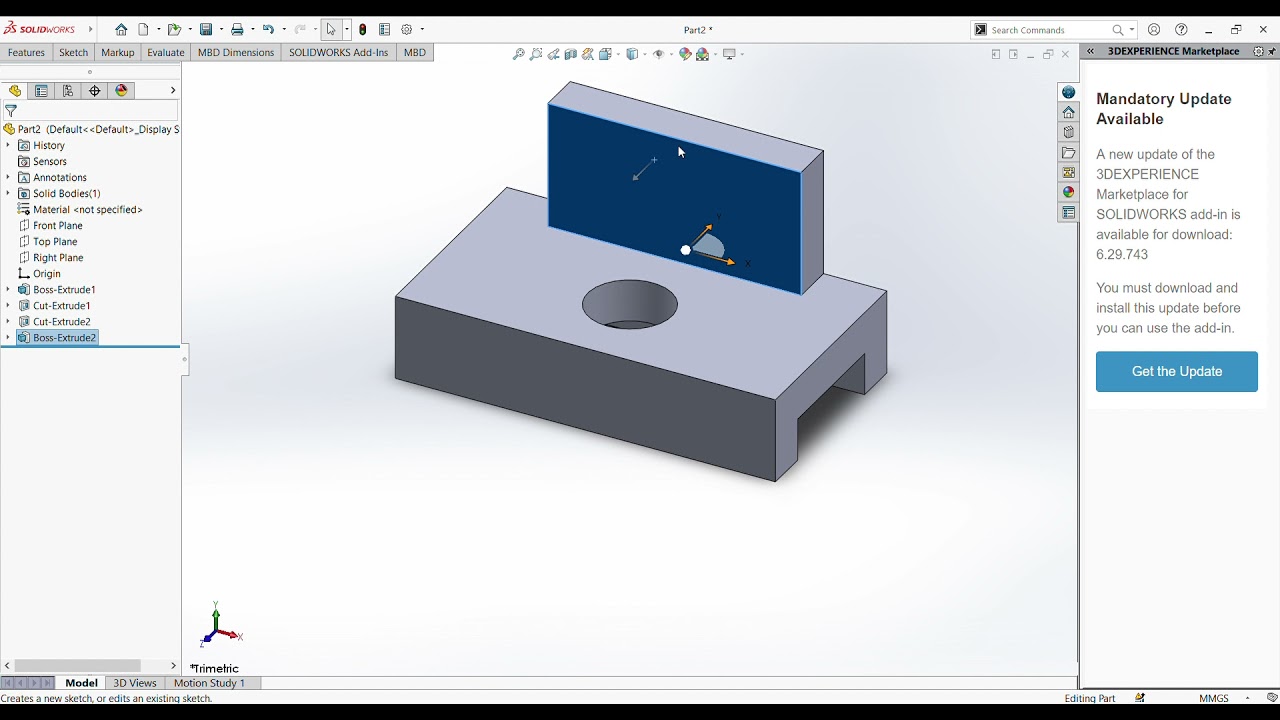Open the Sketch ribbon tab
The width and height of the screenshot is (1280, 720).
click(74, 53)
